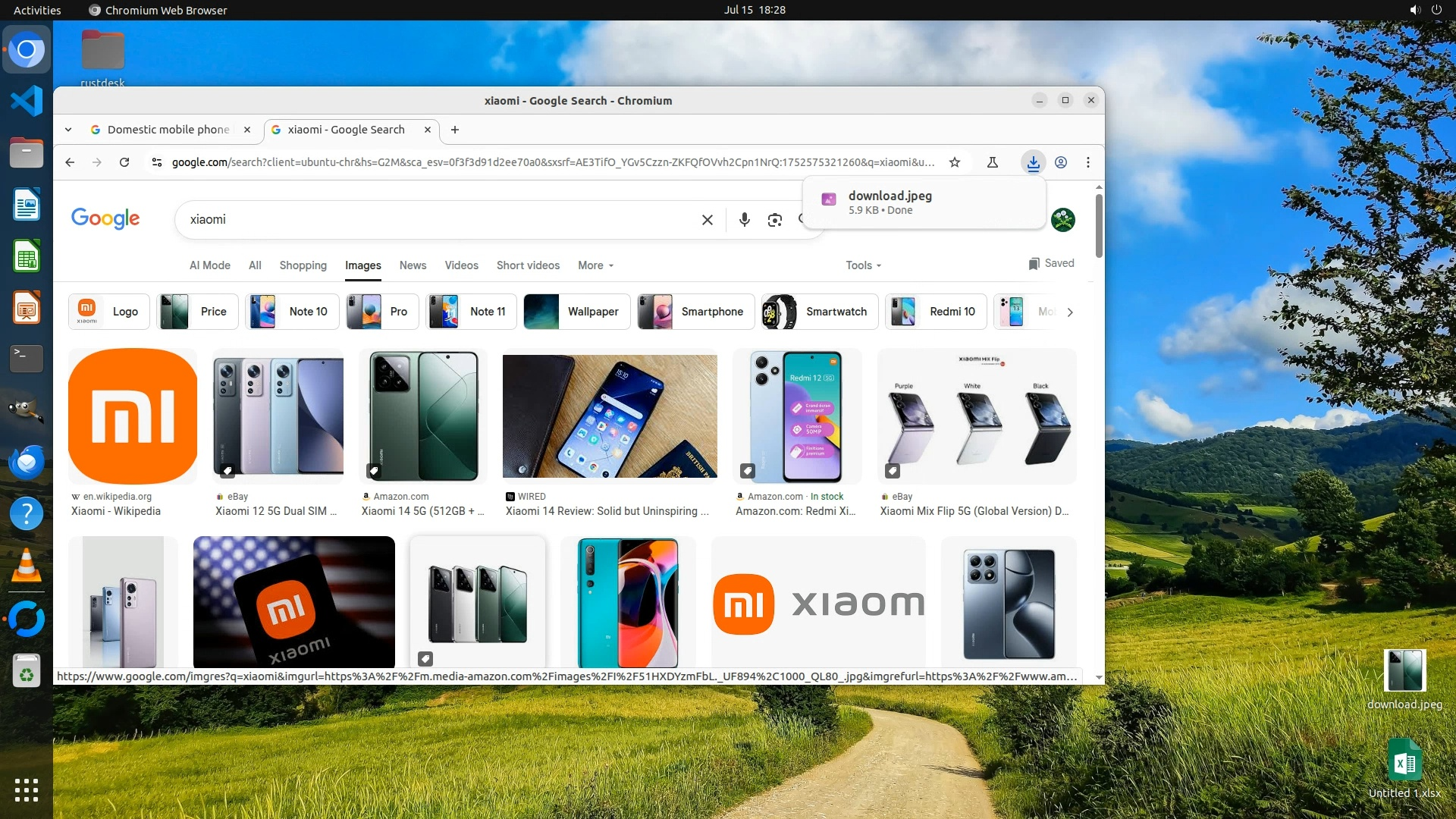View site information icon in address bar

tap(156, 162)
